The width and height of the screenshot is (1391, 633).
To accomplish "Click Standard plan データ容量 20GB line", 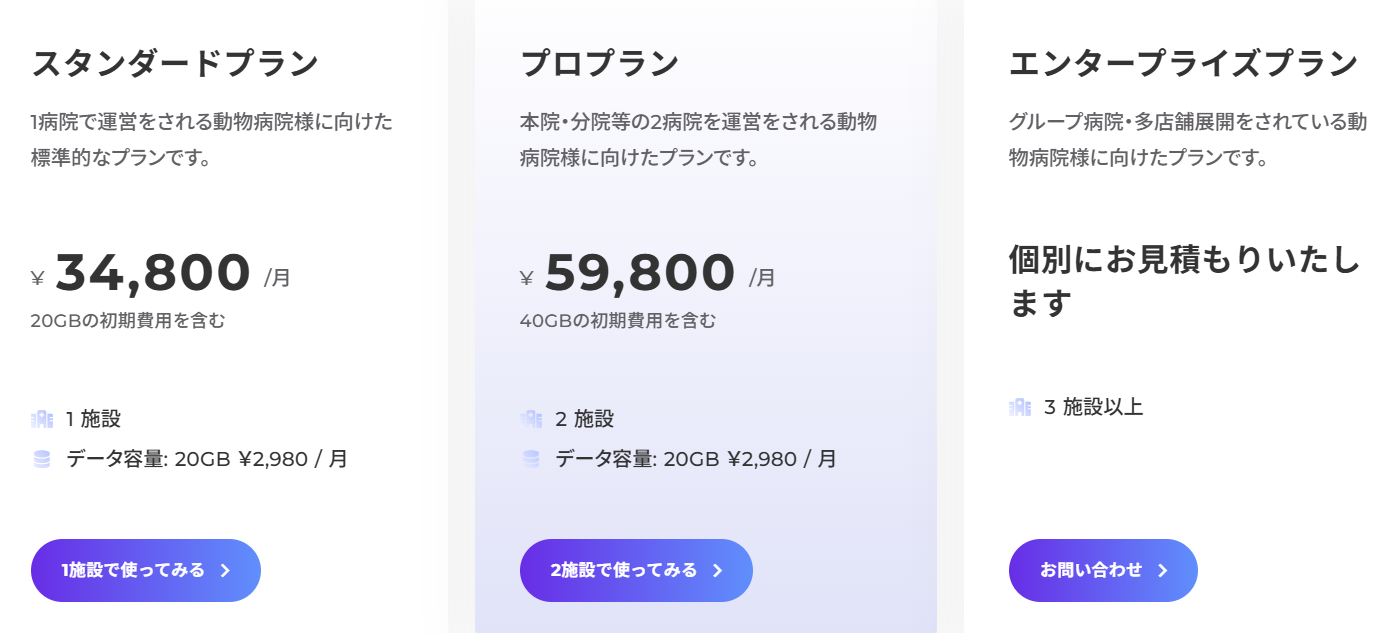I will coord(207,459).
